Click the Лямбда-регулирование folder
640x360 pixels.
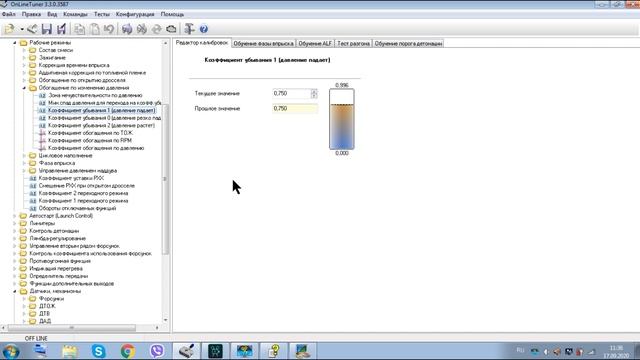point(58,238)
